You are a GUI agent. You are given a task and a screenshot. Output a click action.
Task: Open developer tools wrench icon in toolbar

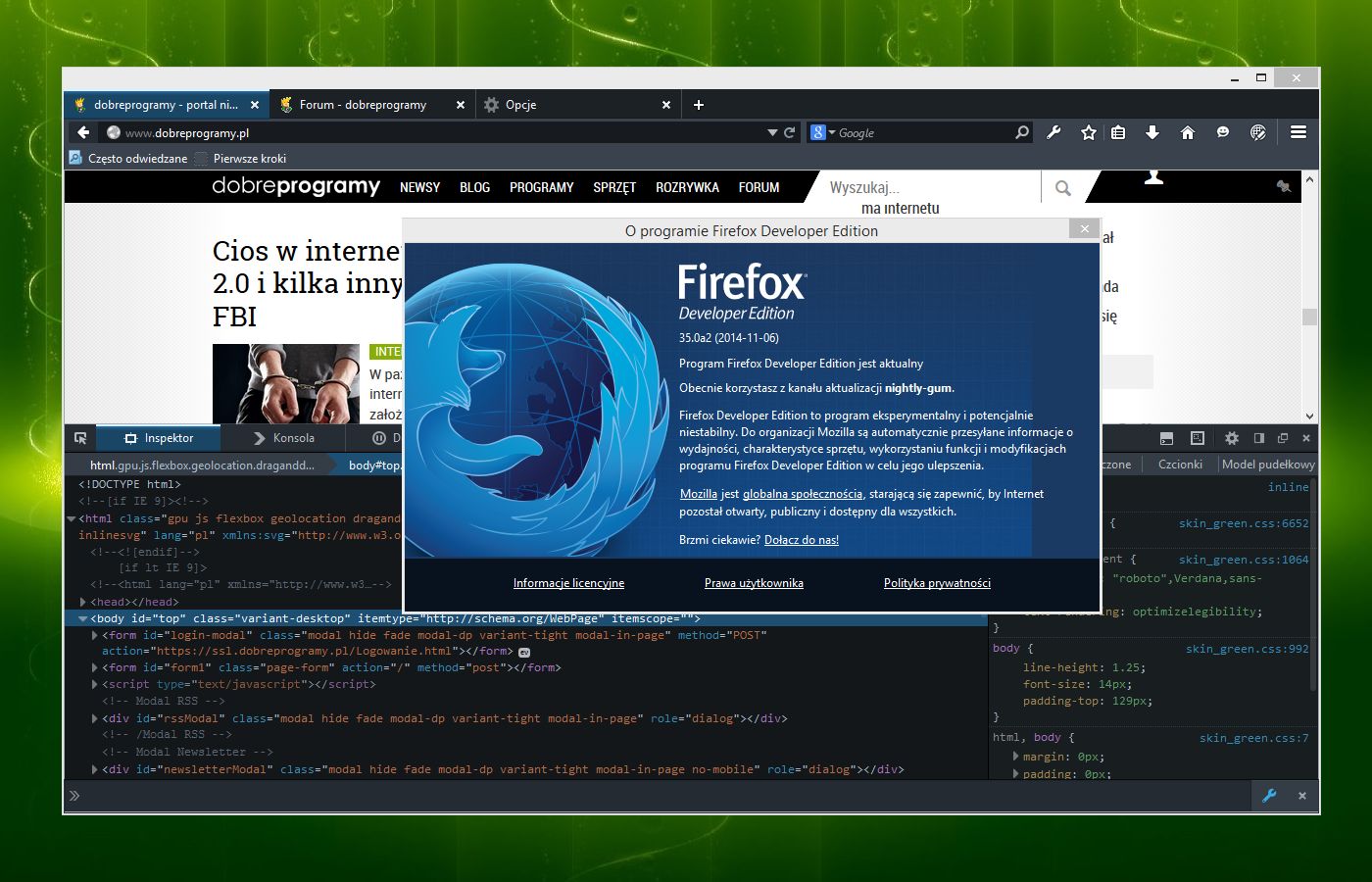coord(1054,132)
